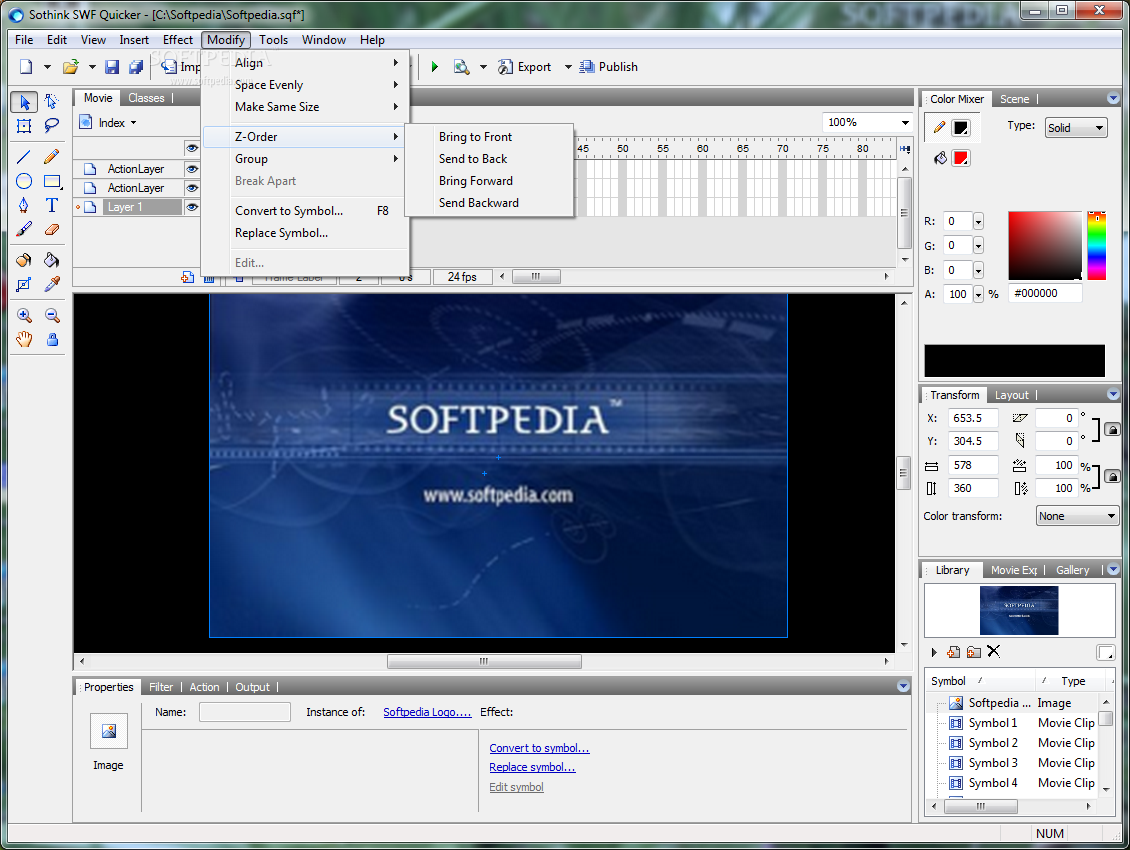The height and width of the screenshot is (850, 1130).
Task: Select the Zoom In tool
Action: (24, 315)
